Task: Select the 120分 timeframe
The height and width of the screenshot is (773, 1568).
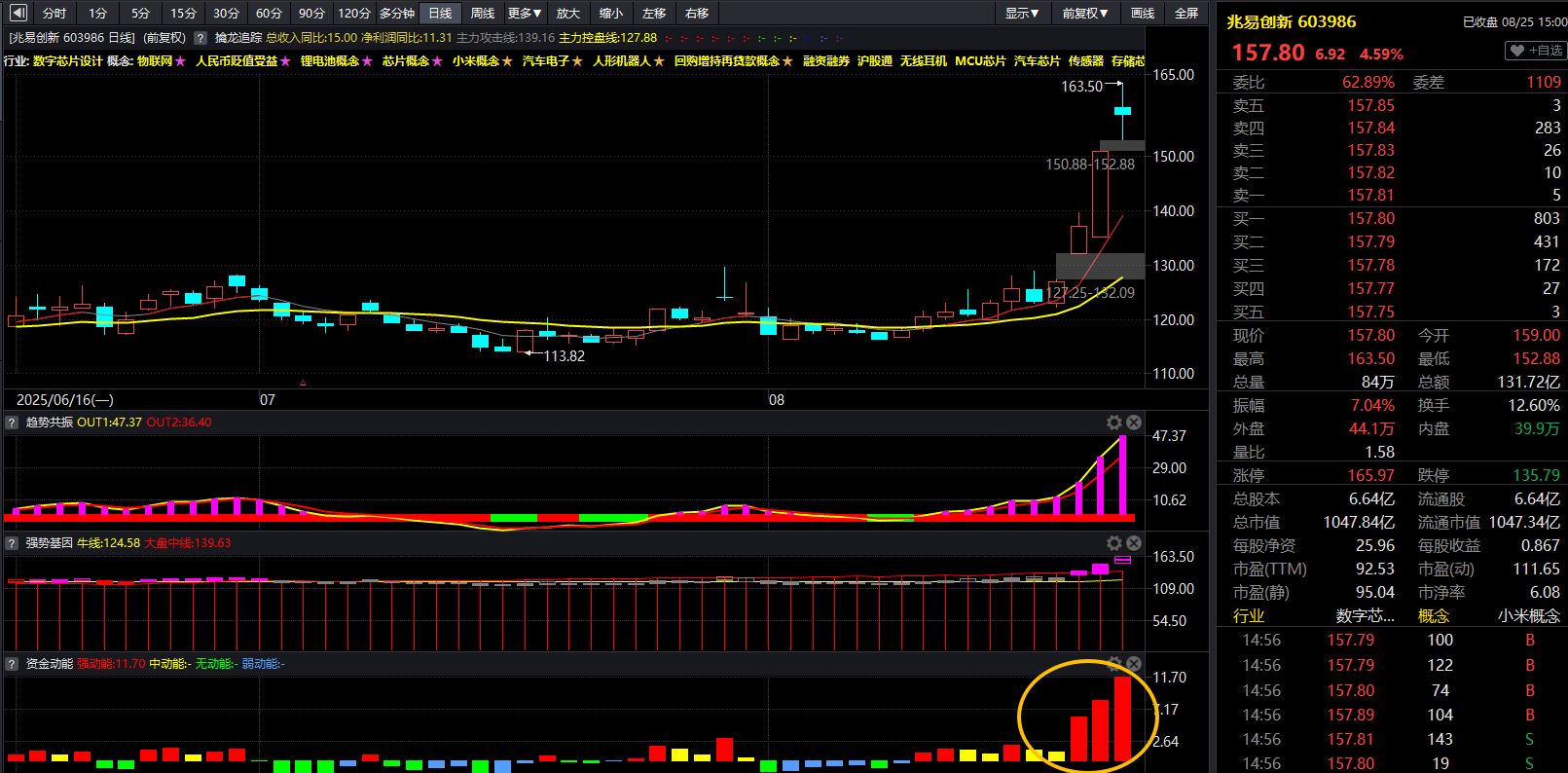Action: pyautogui.click(x=354, y=13)
